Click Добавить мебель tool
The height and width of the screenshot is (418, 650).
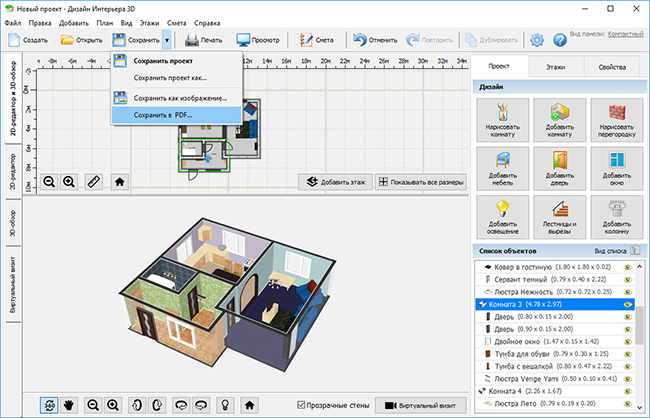click(502, 168)
